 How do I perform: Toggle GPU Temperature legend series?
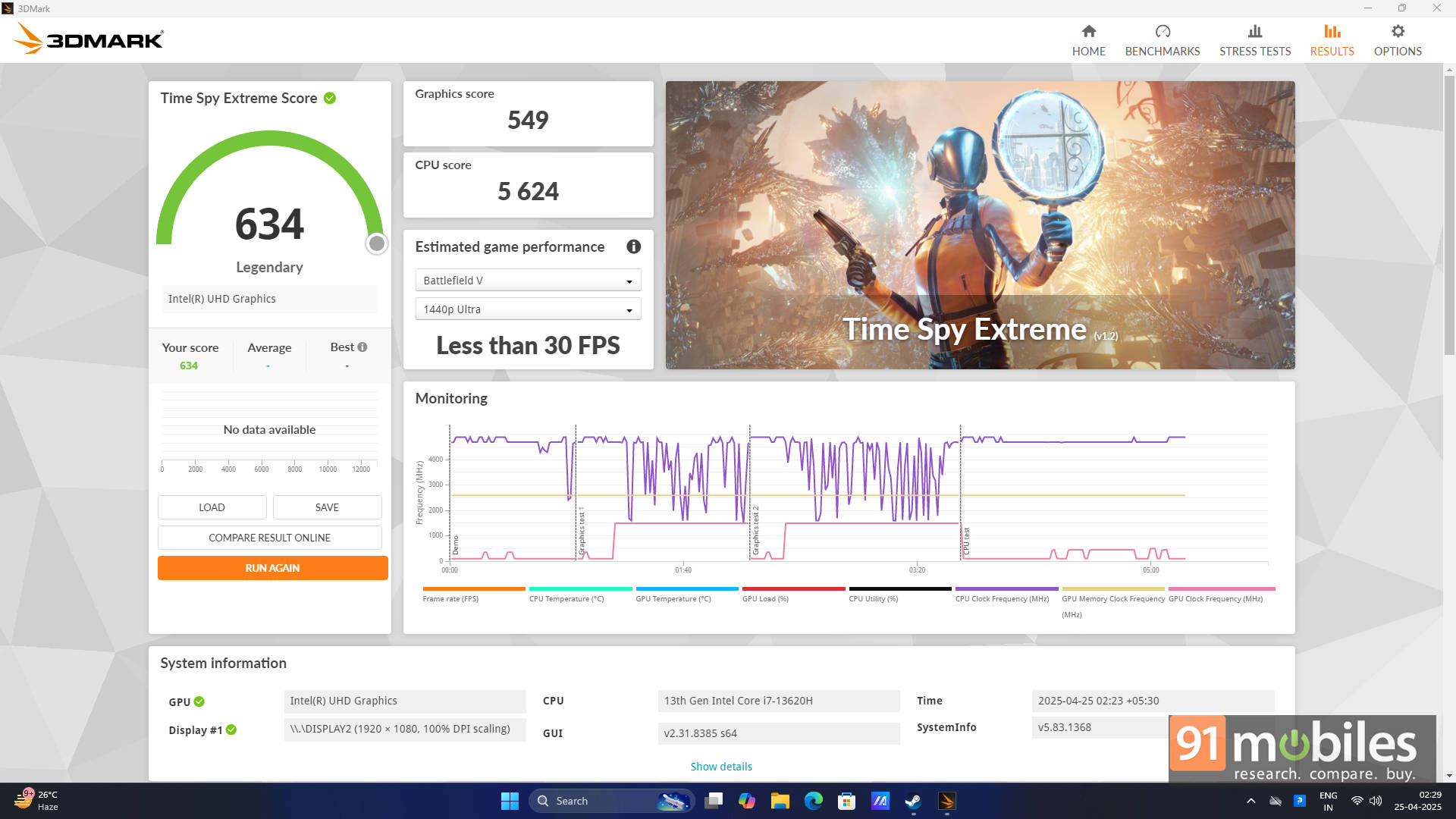(686, 595)
